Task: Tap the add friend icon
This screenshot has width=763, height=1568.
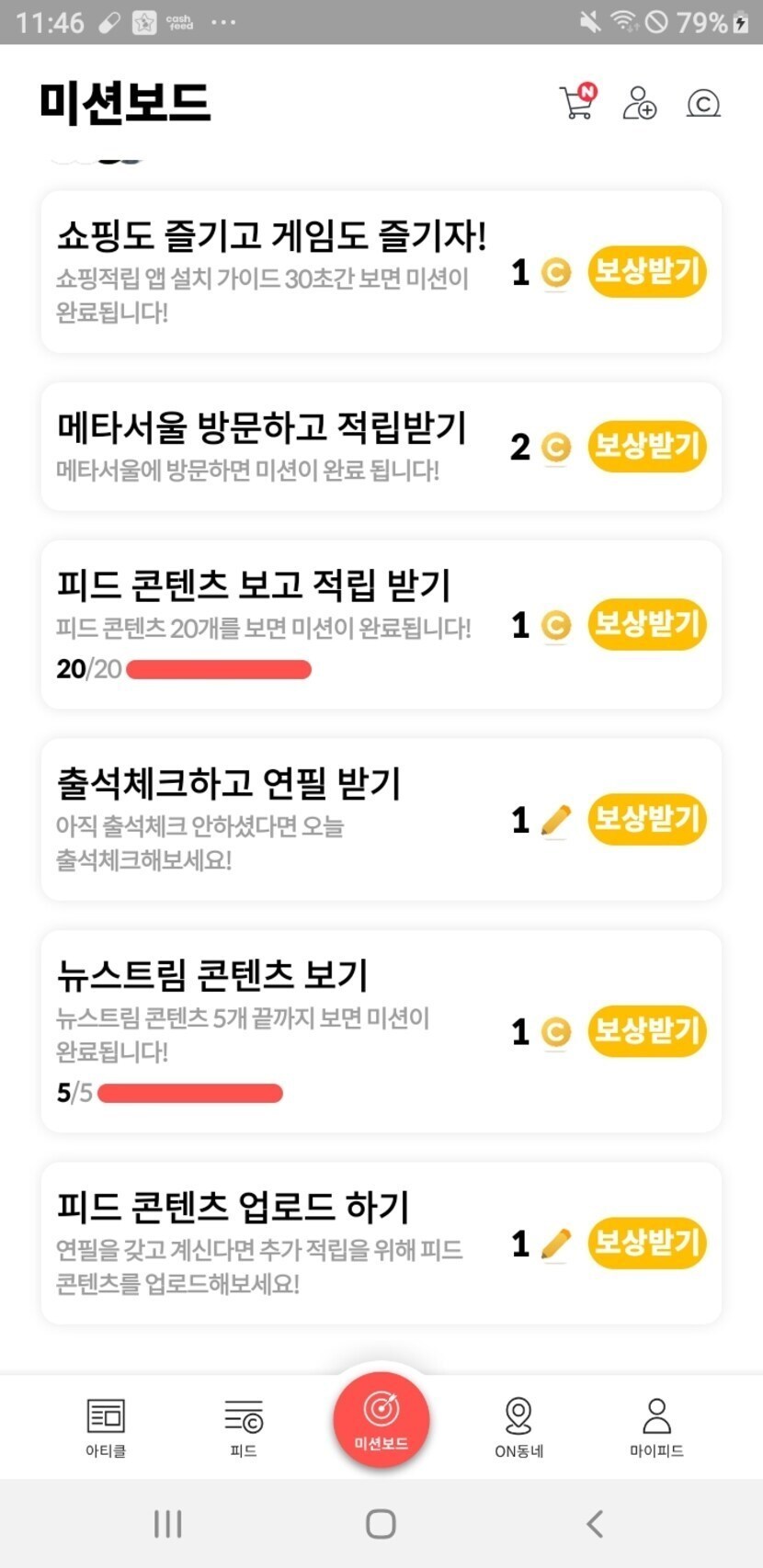Action: click(x=639, y=103)
